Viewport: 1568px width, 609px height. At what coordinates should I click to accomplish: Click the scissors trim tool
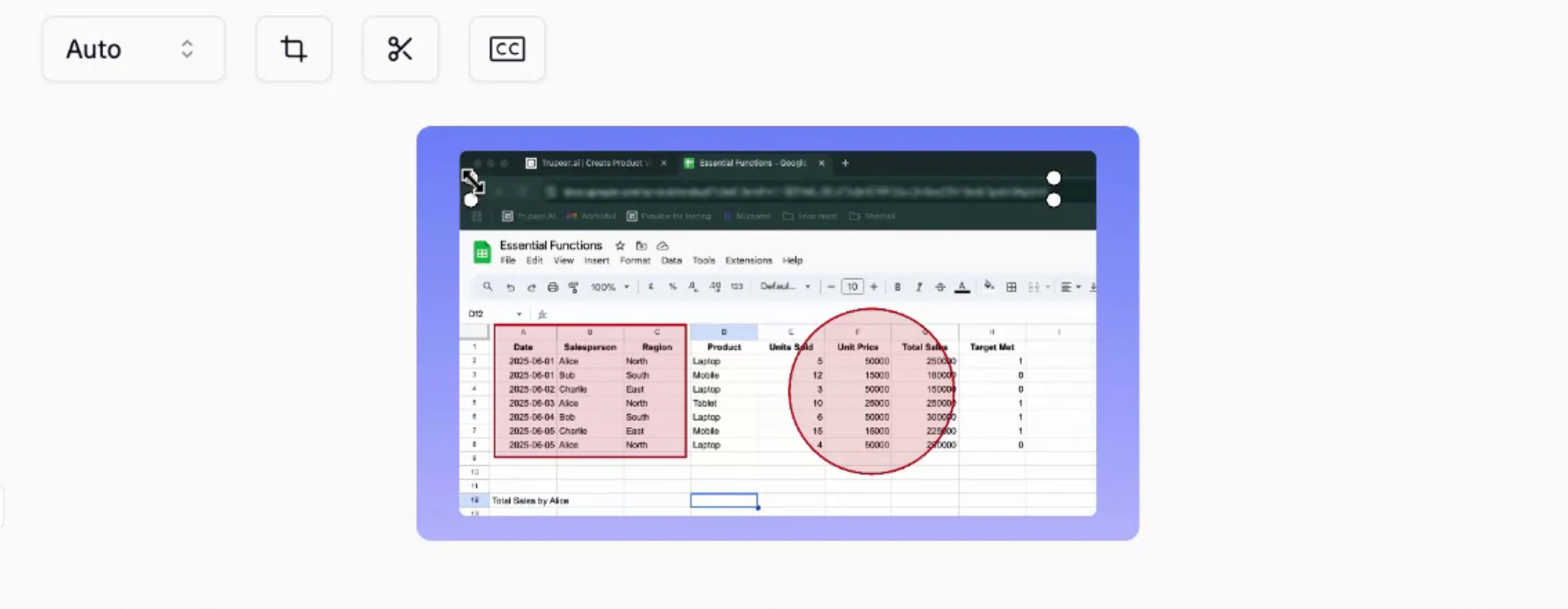point(400,49)
